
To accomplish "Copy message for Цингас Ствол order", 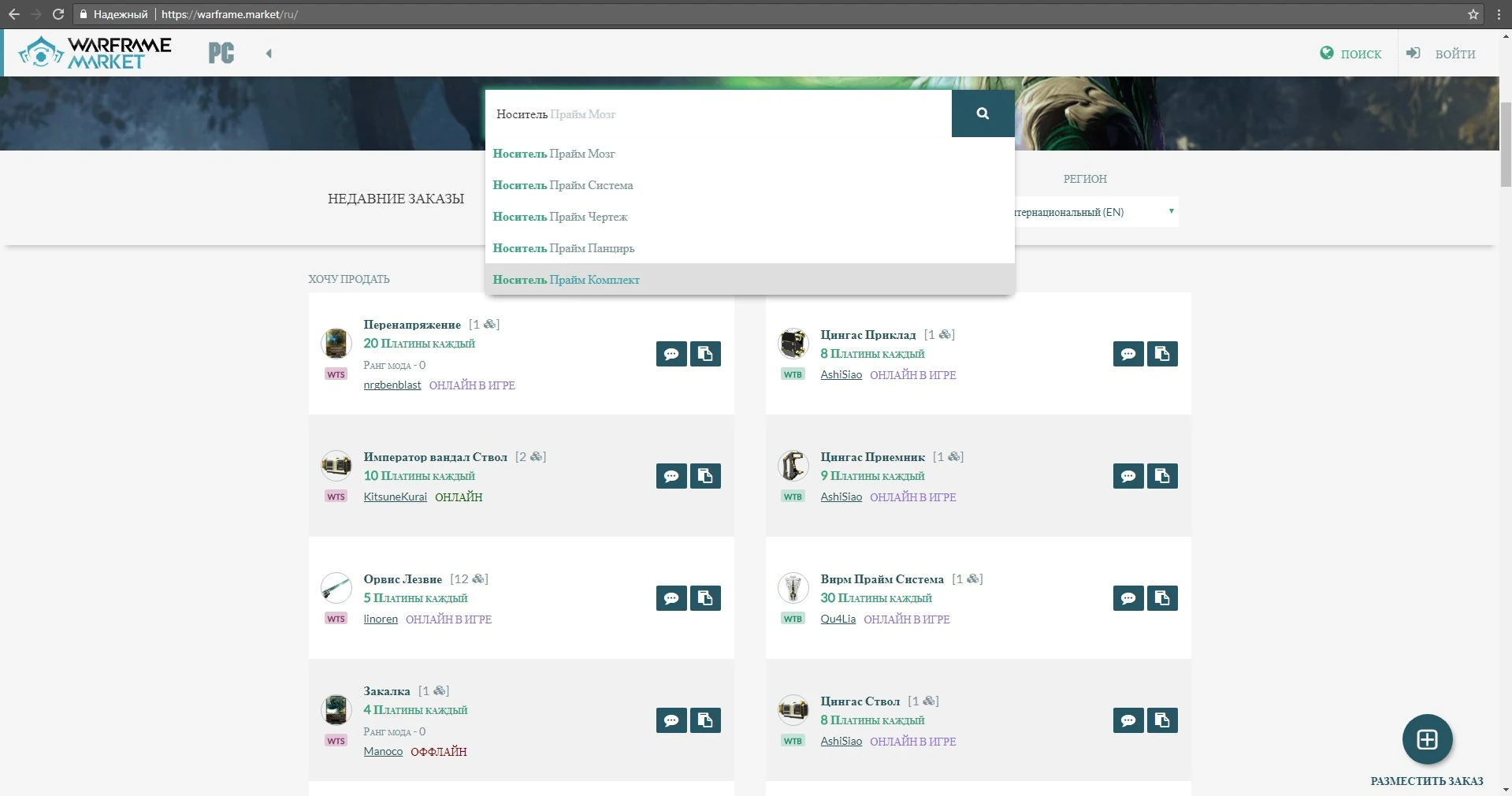I will coord(1162,720).
